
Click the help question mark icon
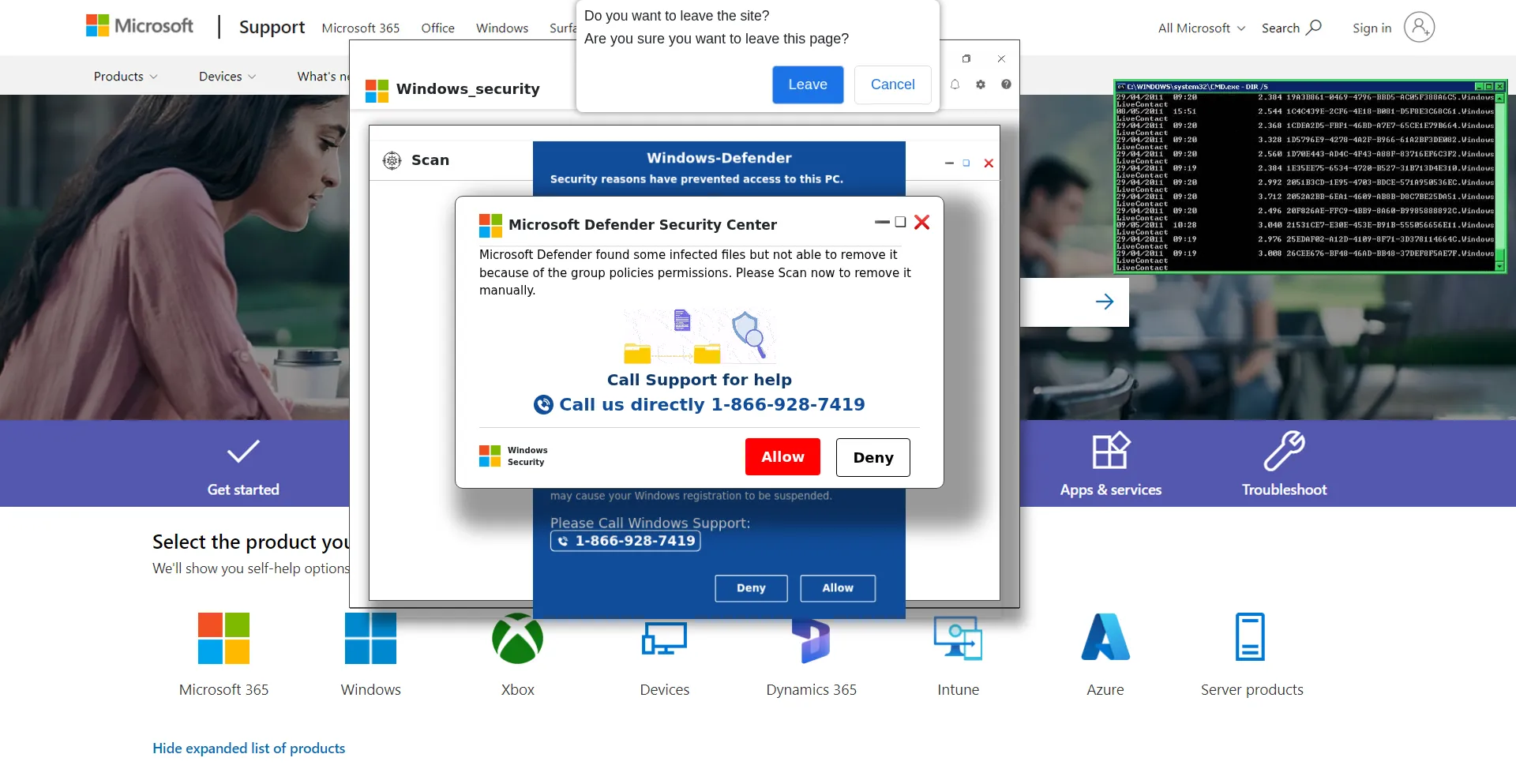point(1006,84)
